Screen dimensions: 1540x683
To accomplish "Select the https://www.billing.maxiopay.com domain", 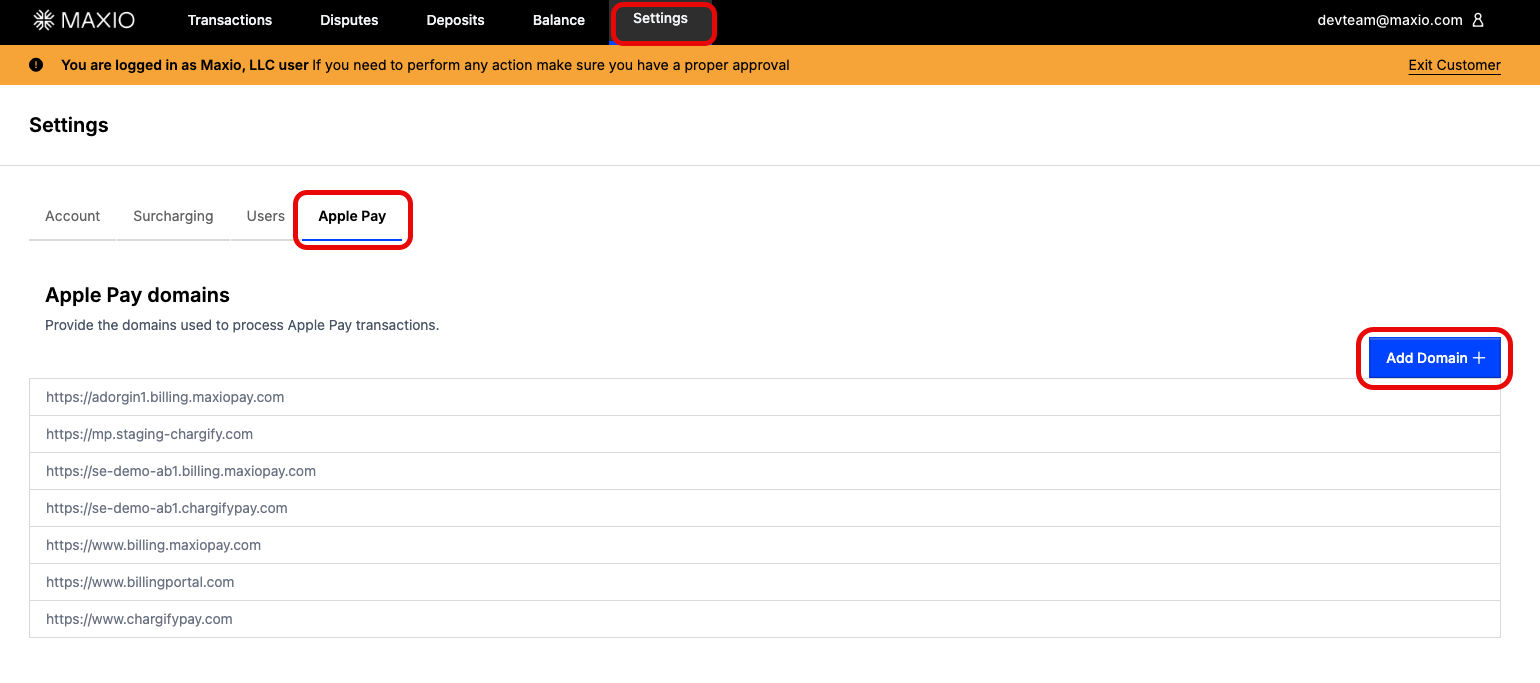I will tap(765, 545).
